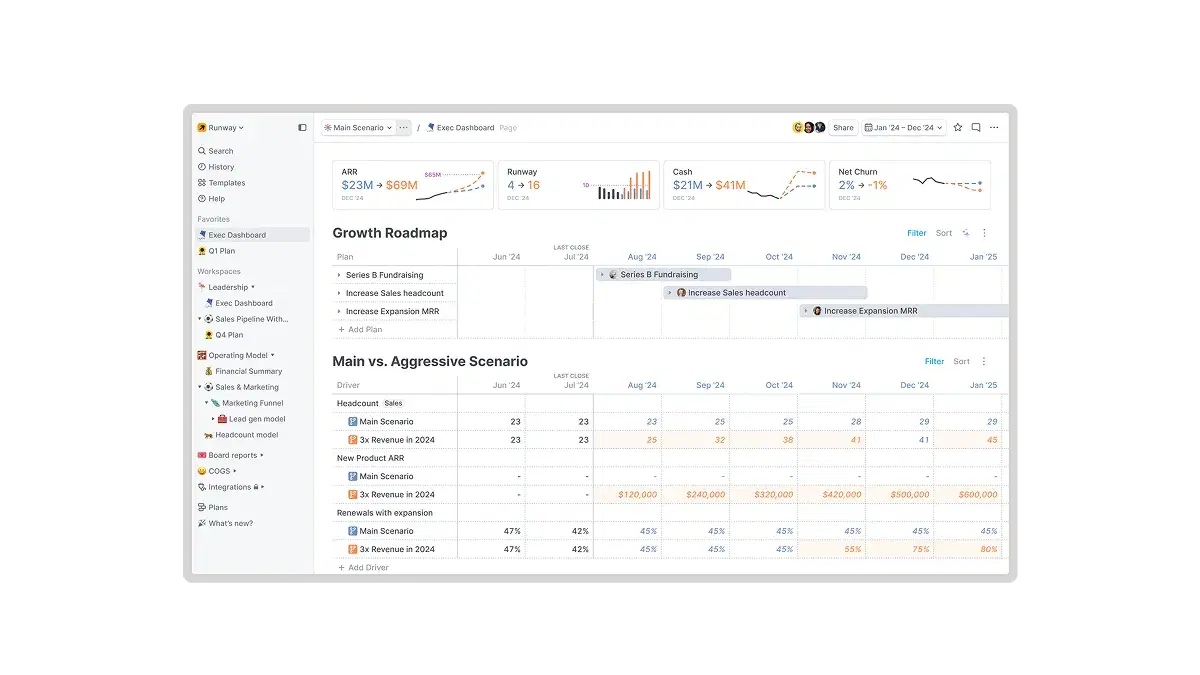Open Headcount model page
Viewport: 1200px width, 675px height.
[240, 435]
